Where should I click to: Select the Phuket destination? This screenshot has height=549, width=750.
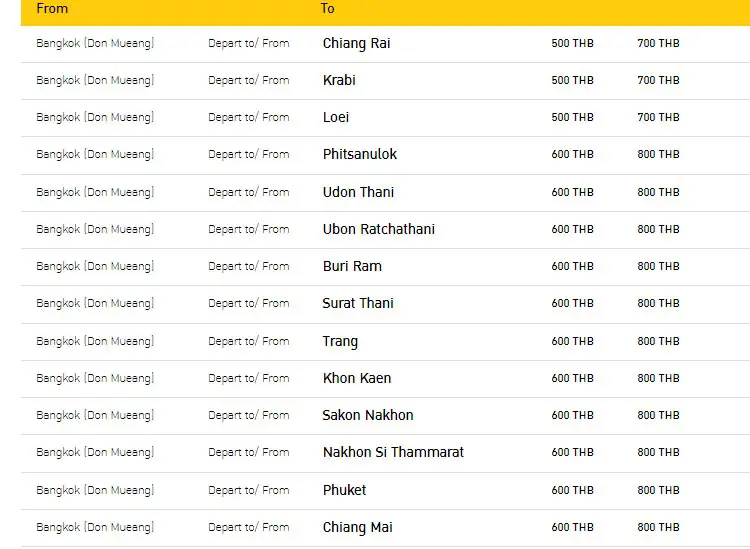point(344,490)
